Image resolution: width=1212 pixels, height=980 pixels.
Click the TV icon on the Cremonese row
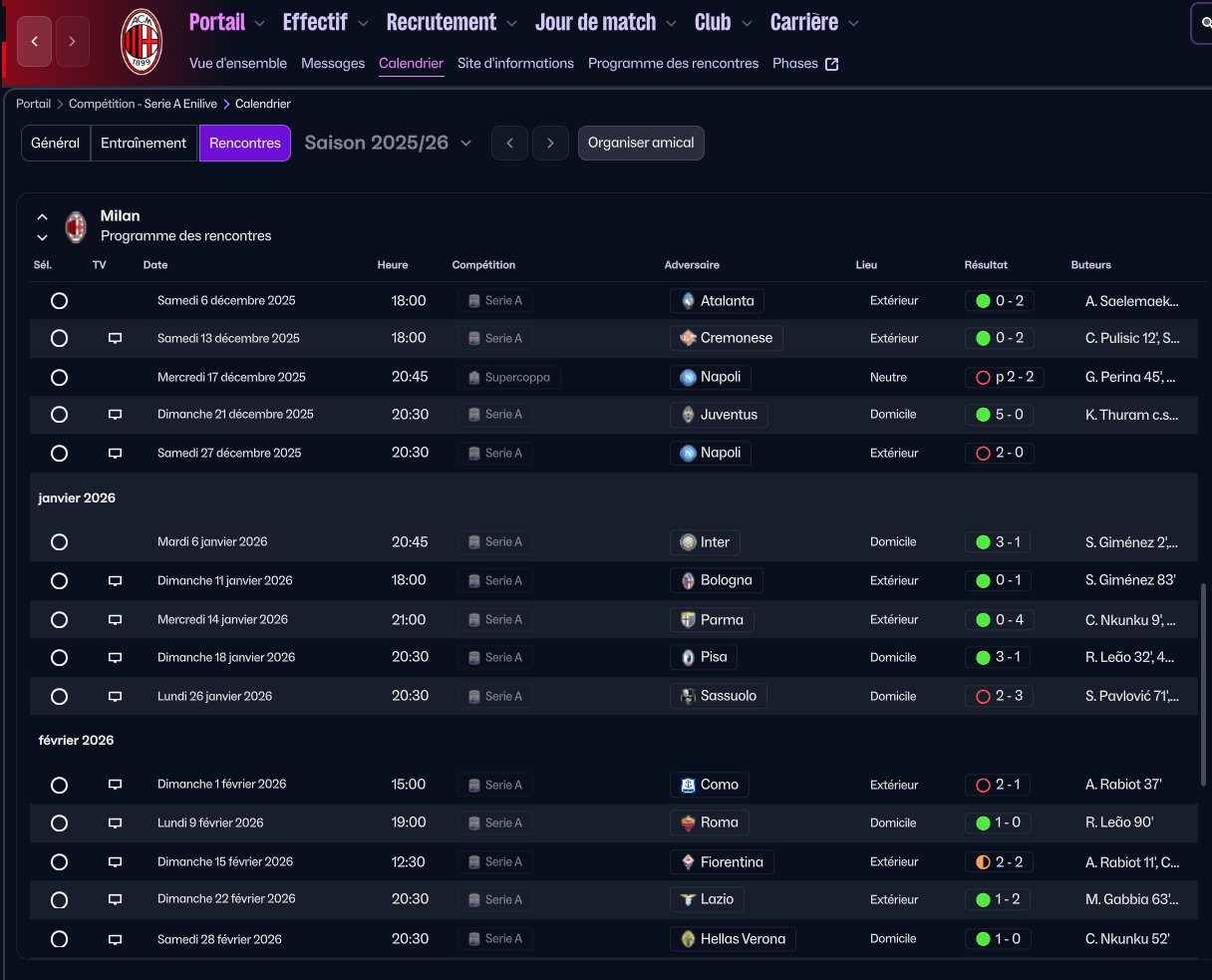click(x=115, y=339)
